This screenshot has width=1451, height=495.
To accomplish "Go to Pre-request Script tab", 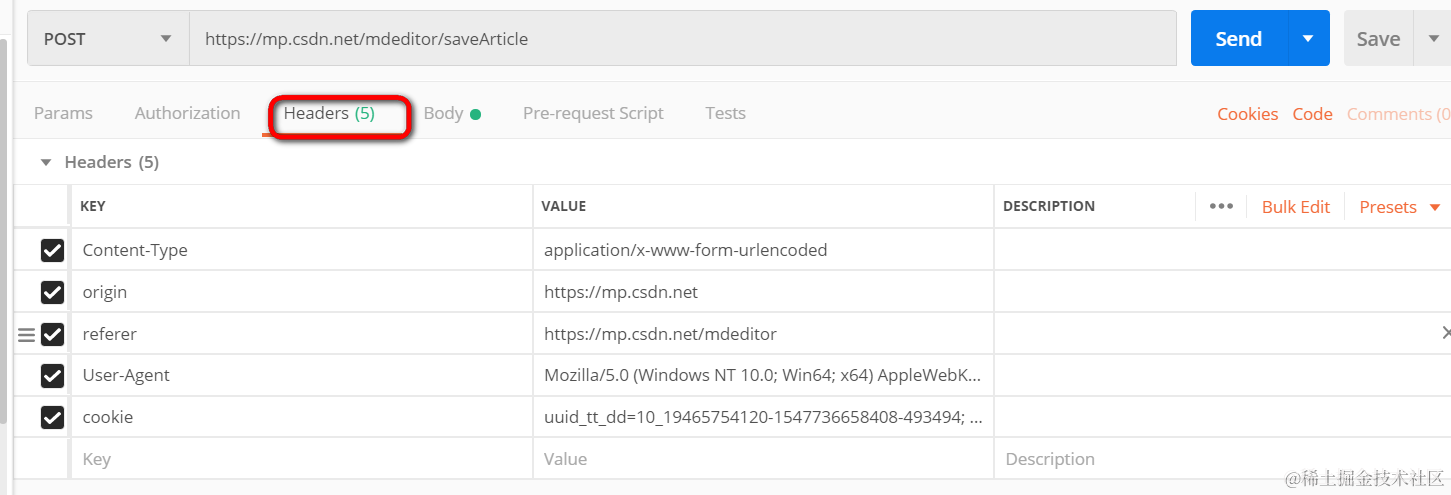I will (593, 114).
